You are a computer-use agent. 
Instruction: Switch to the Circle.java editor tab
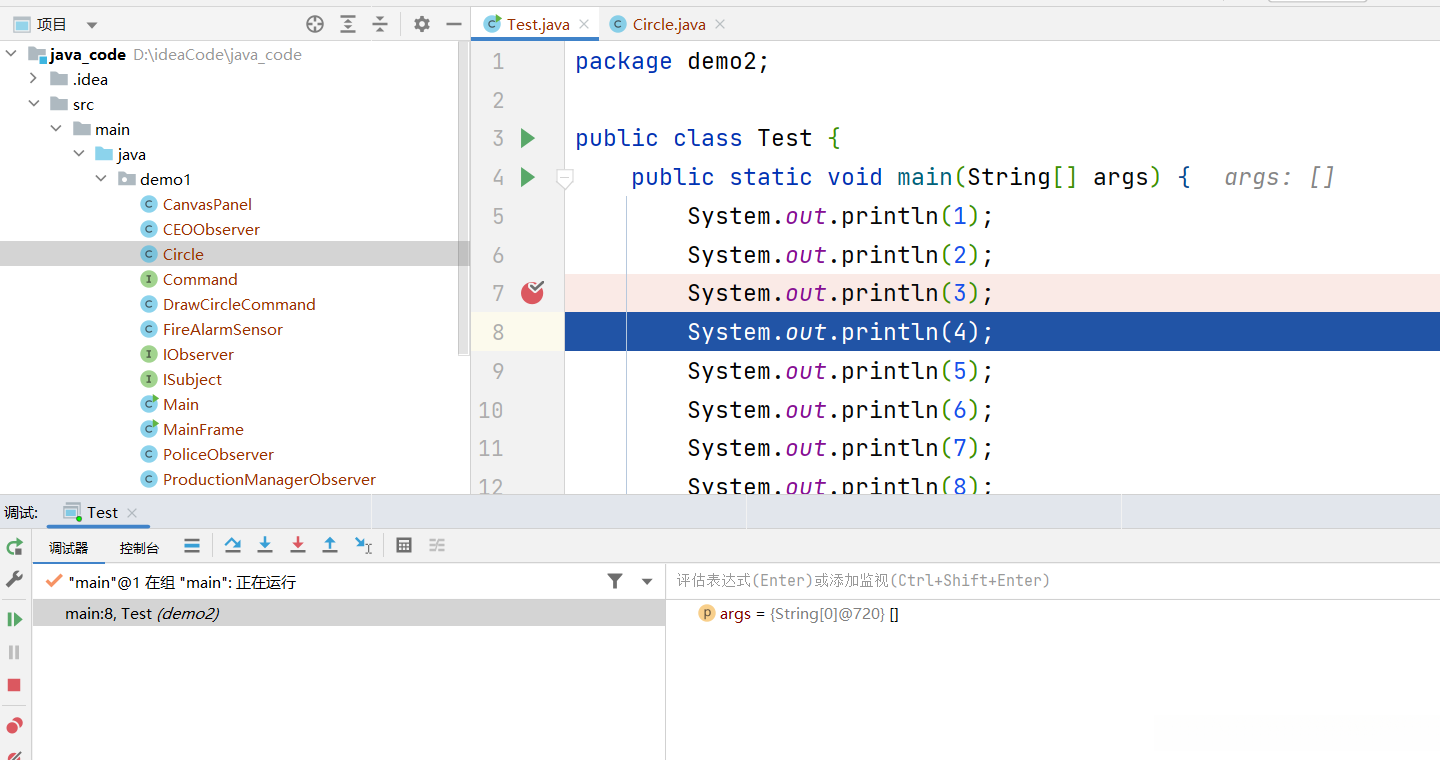(x=670, y=24)
